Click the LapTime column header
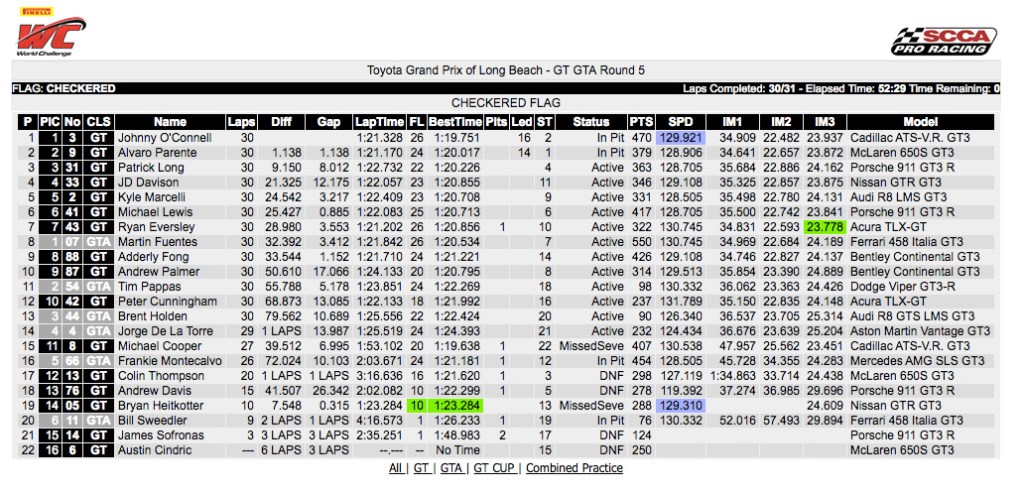Screen dimensions: 1024x494 coord(379,122)
